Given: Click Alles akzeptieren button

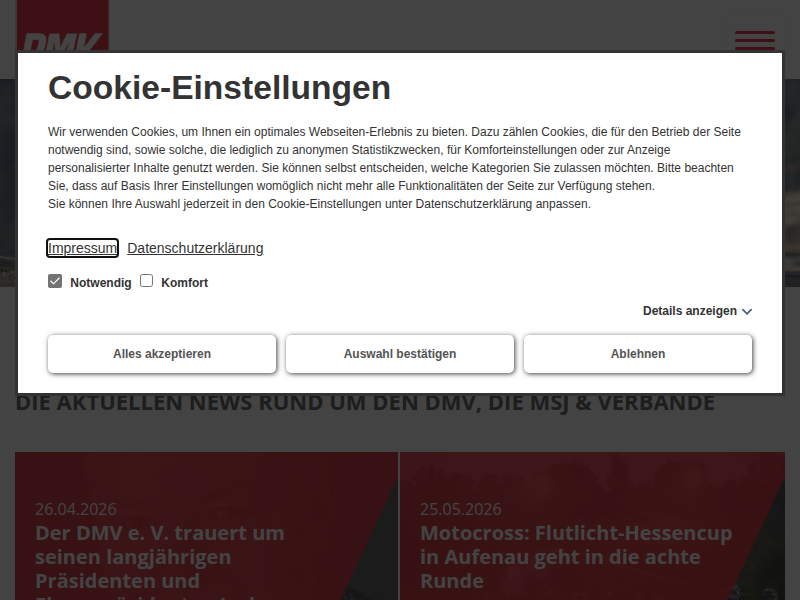Looking at the screenshot, I should 162,354.
